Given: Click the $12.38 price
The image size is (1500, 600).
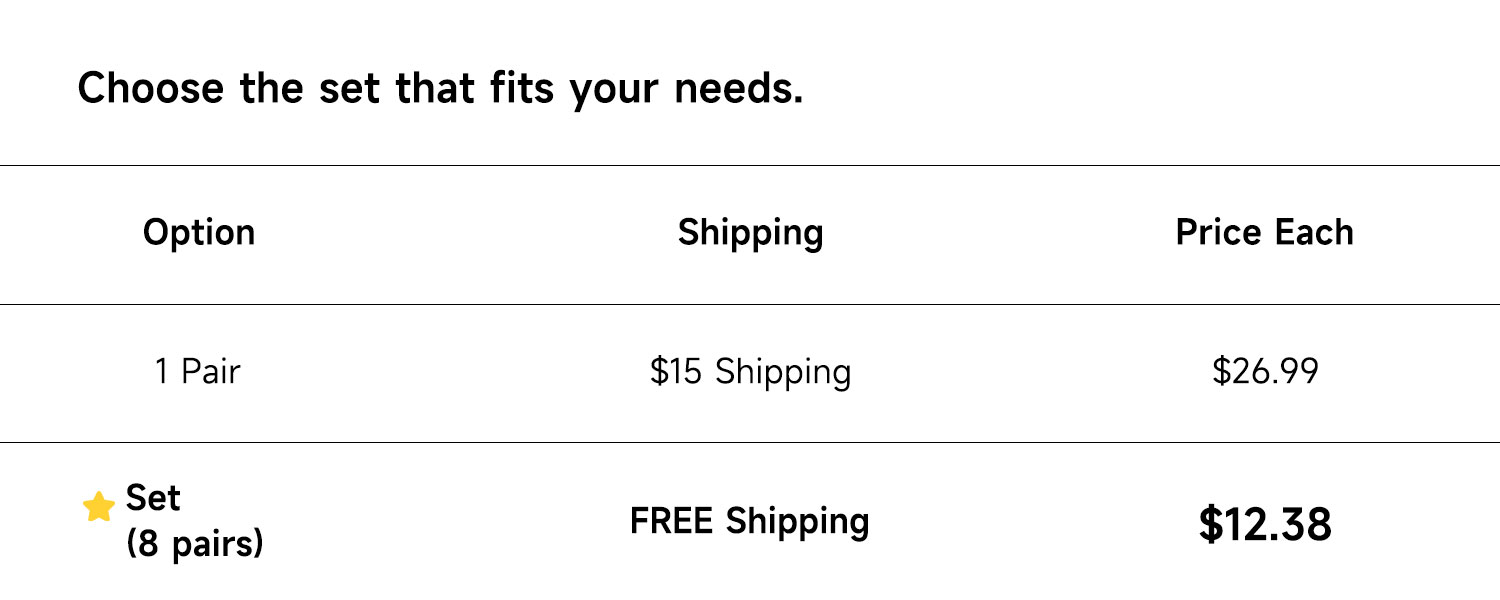Looking at the screenshot, I should [1265, 524].
